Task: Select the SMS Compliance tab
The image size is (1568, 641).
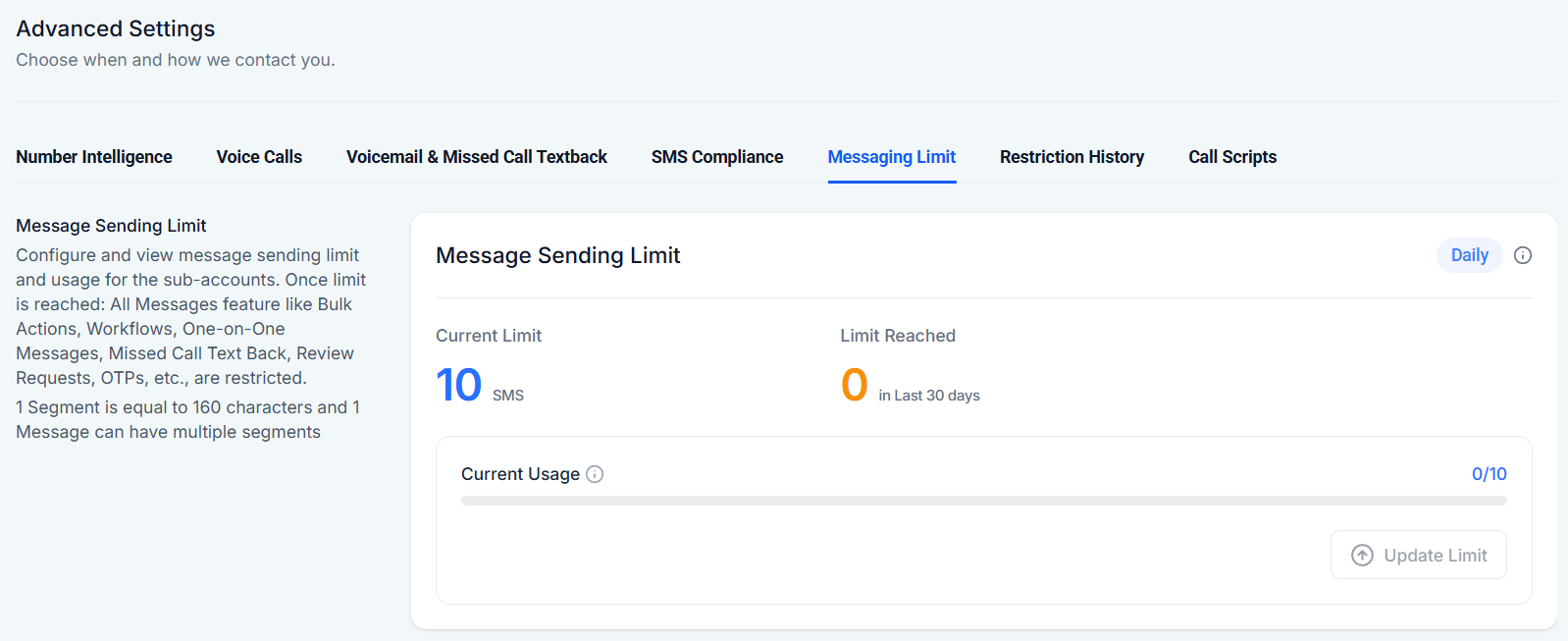Action: pyautogui.click(x=717, y=157)
